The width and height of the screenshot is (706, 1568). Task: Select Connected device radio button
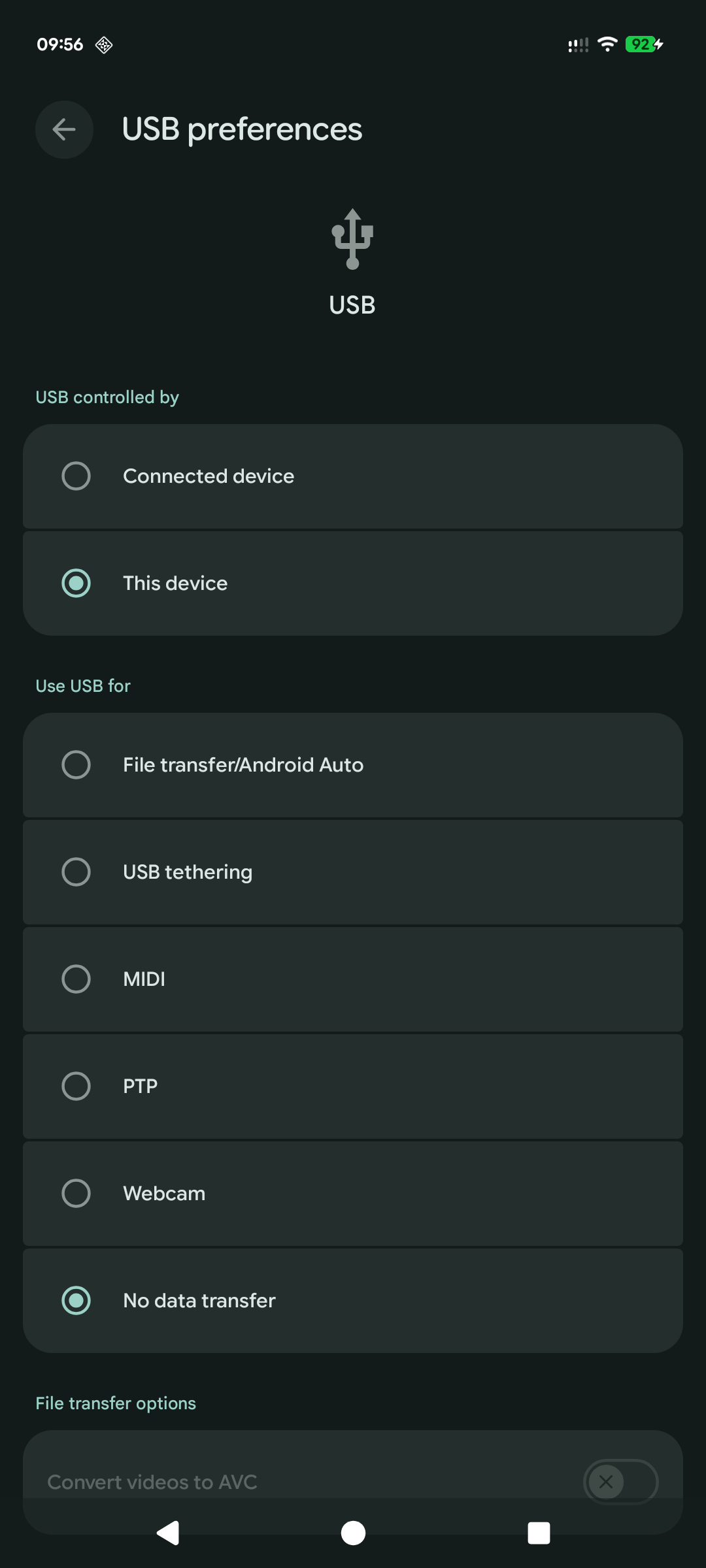(x=76, y=476)
